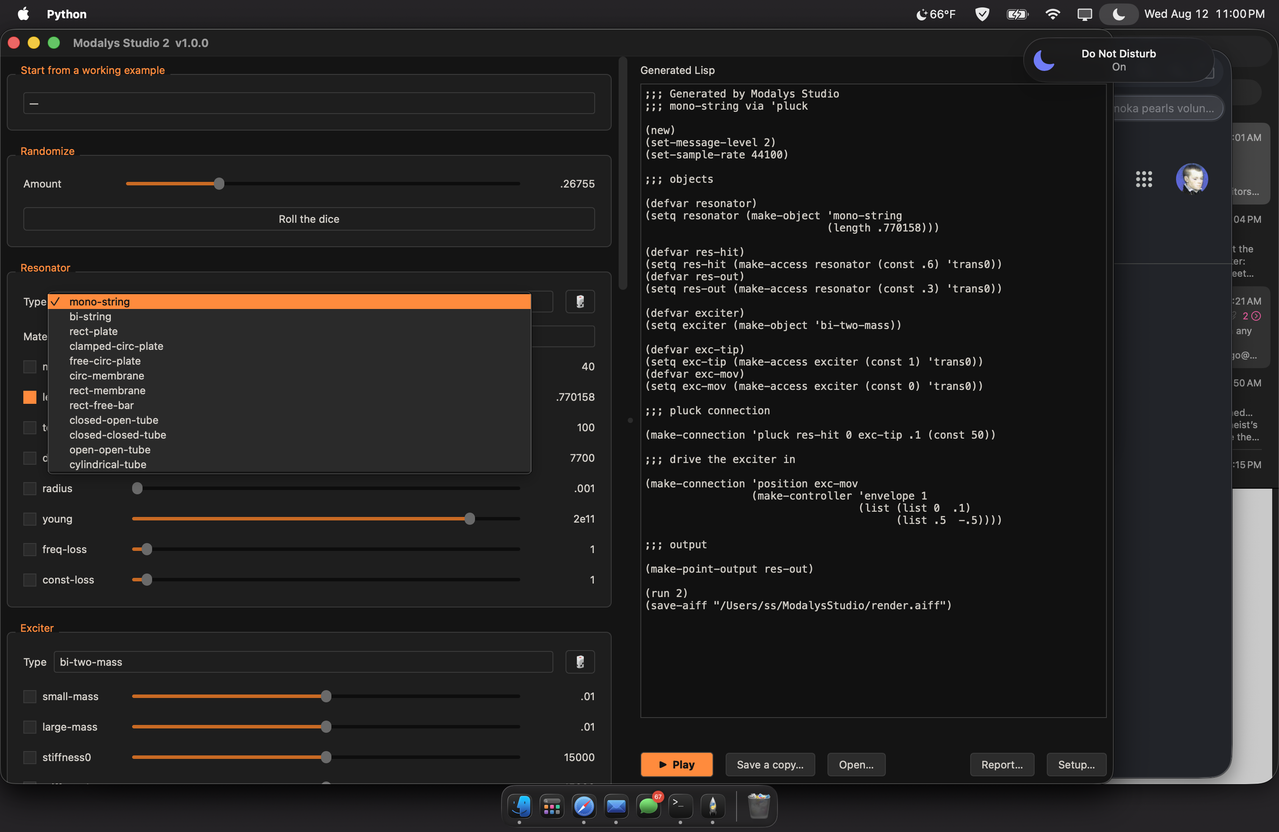Pick closed-closed-tube option

[290, 435]
